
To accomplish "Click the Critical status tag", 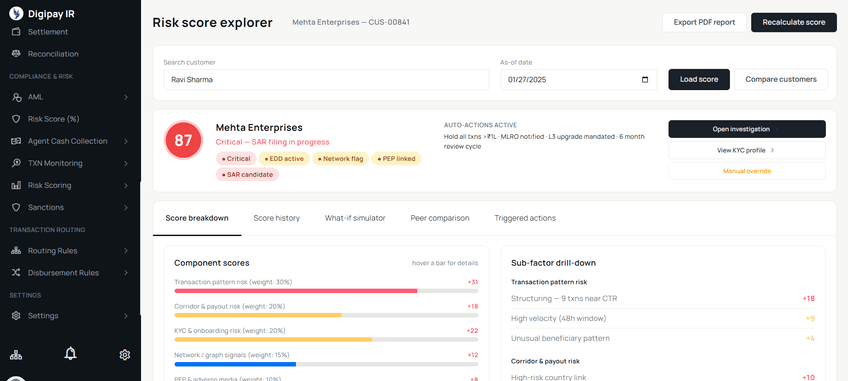I will [x=236, y=159].
